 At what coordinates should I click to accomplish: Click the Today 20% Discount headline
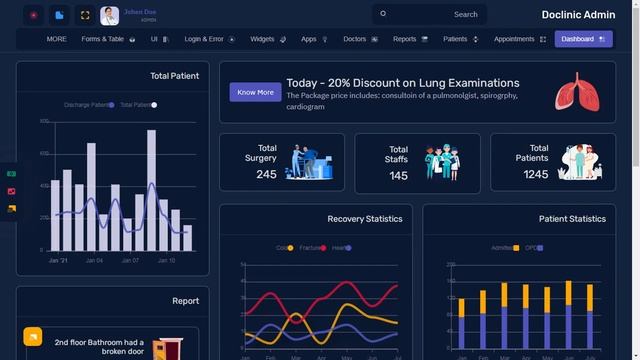click(x=403, y=83)
